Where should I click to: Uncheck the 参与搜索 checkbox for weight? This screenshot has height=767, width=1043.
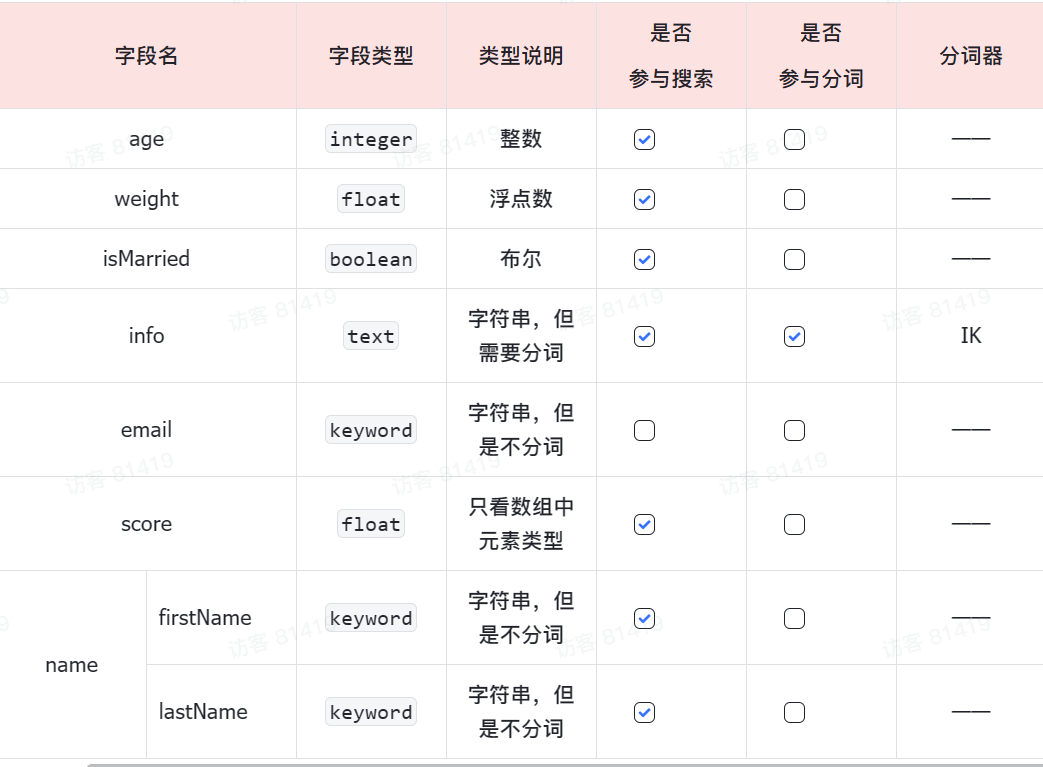click(645, 200)
